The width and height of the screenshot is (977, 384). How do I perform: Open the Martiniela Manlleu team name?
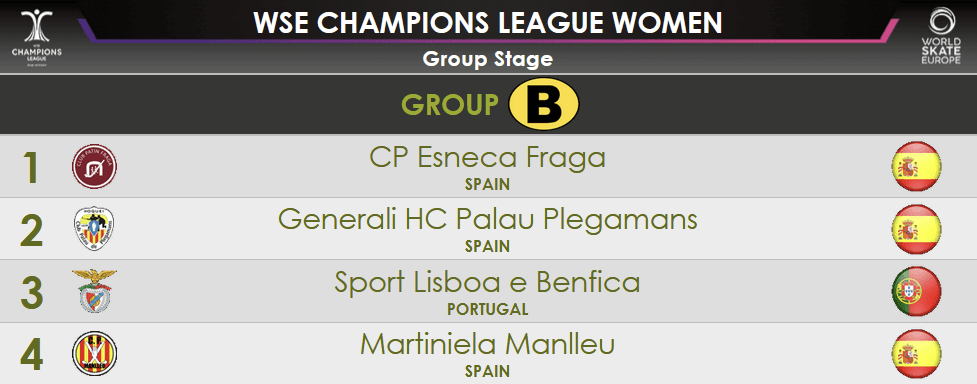click(x=487, y=345)
